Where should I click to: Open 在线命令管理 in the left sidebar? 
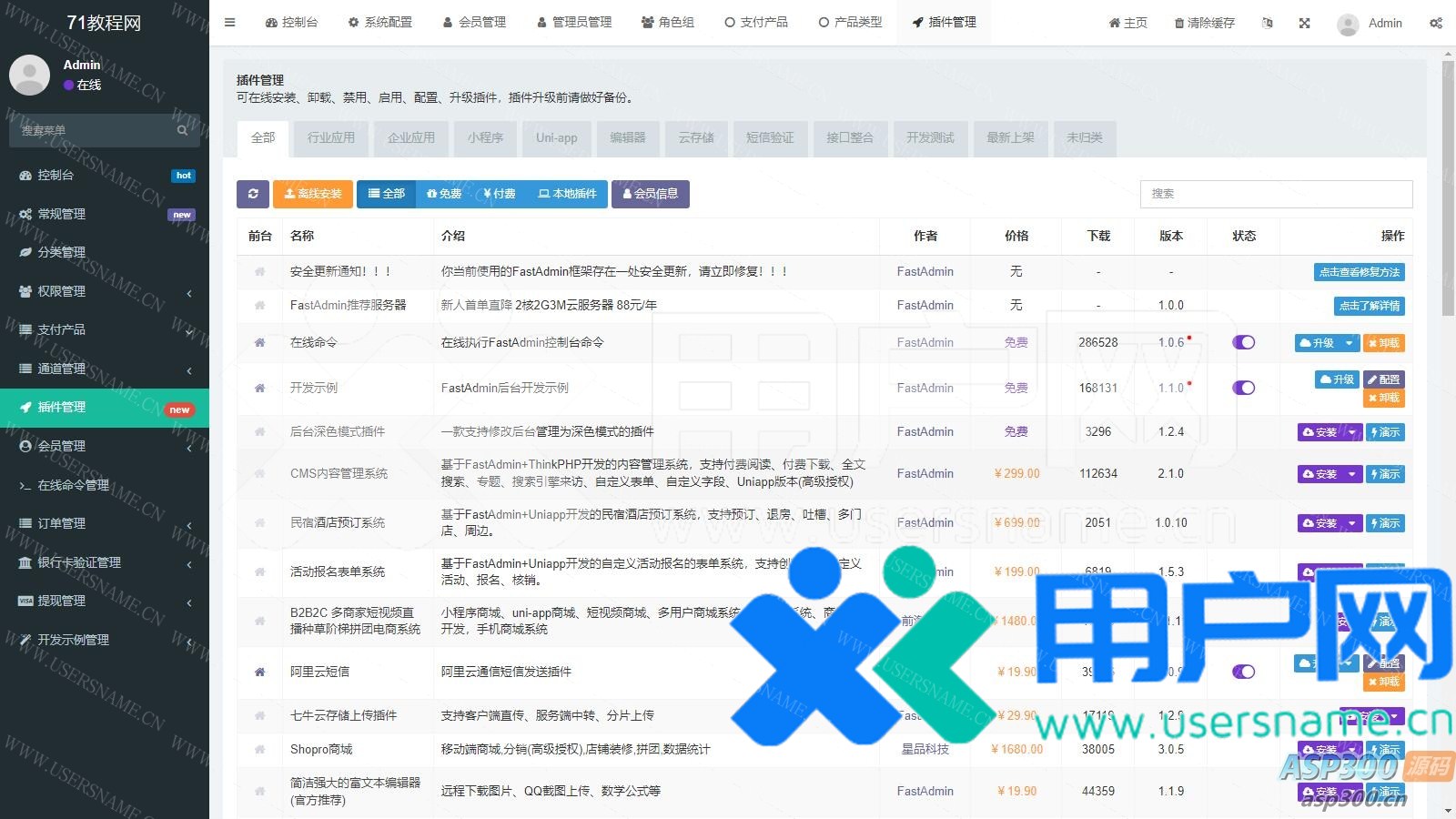[x=105, y=485]
